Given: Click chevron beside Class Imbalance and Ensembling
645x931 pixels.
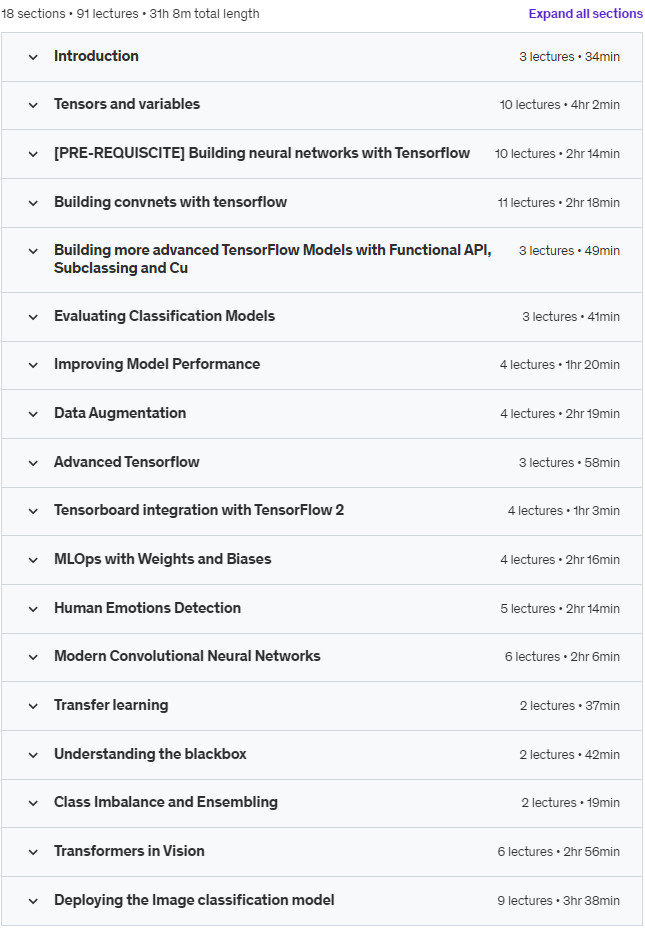Looking at the screenshot, I should tap(33, 803).
